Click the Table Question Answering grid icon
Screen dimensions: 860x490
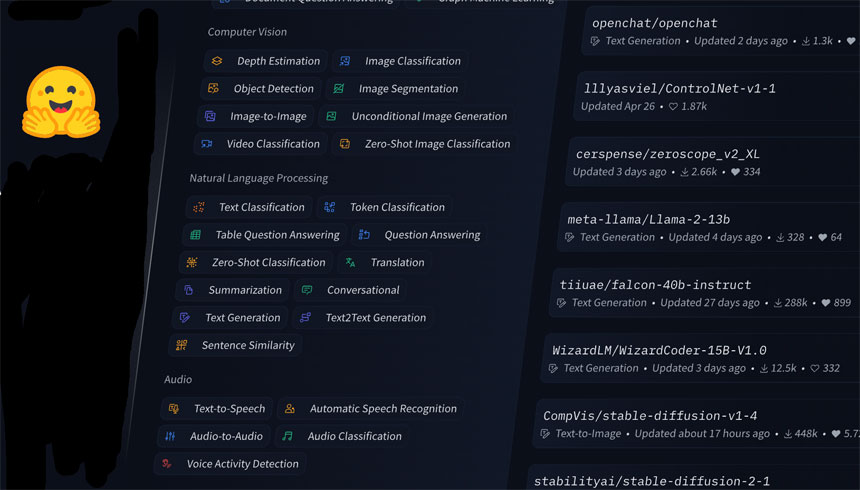[195, 235]
